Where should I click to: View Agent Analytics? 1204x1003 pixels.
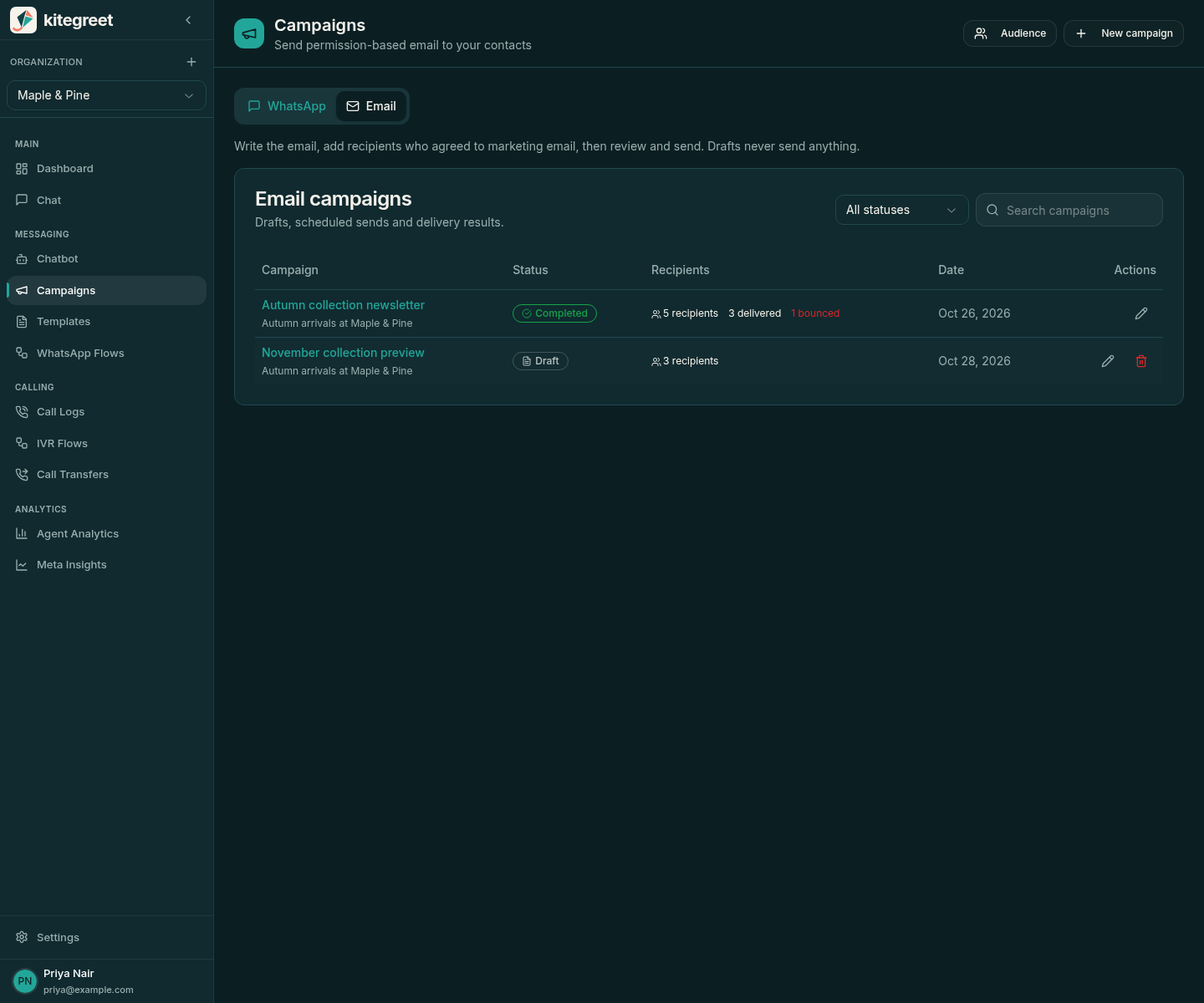[x=106, y=534]
